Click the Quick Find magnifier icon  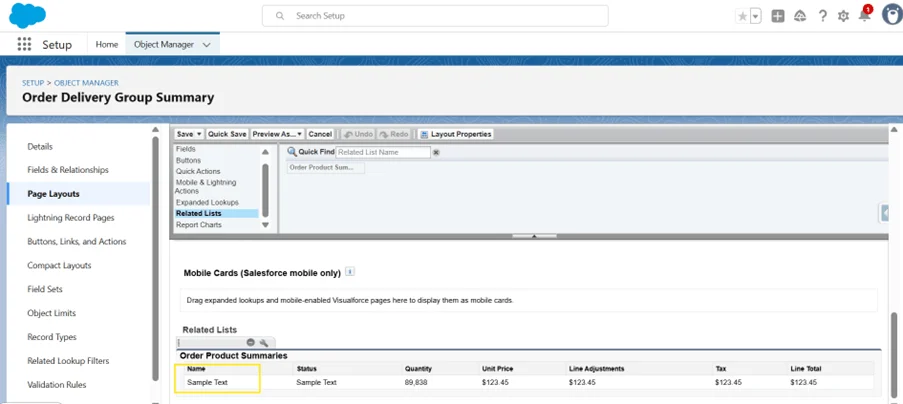(292, 152)
